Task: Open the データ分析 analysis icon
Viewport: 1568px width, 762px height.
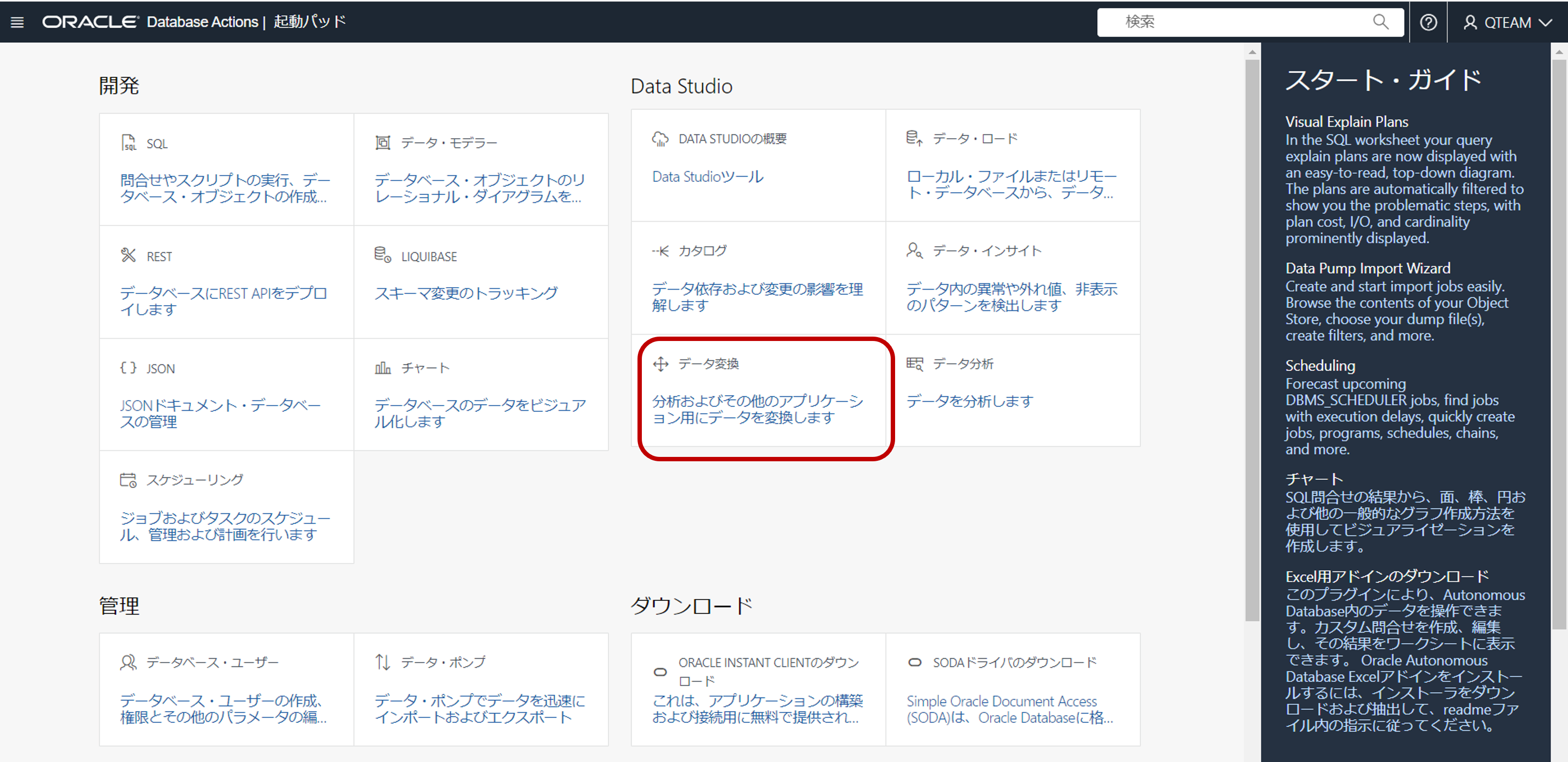Action: 915,363
